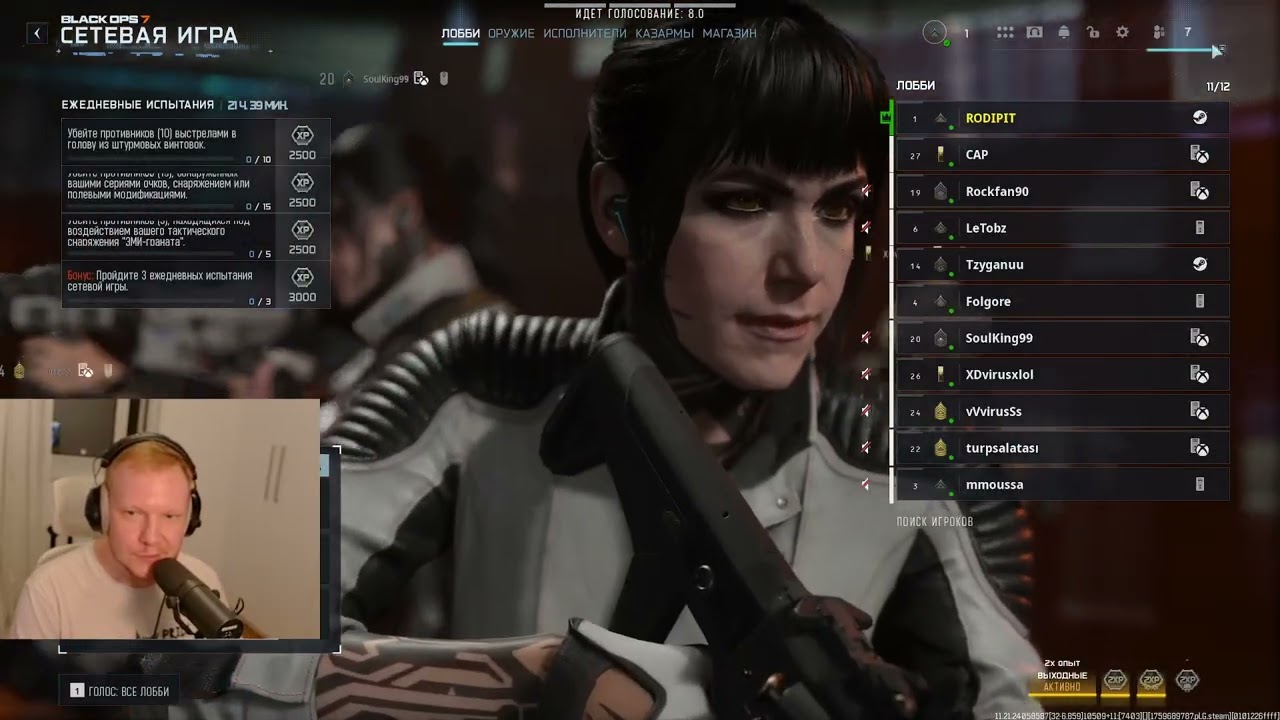
Task: Select player LeTobz in lobby
Action: (x=1063, y=228)
